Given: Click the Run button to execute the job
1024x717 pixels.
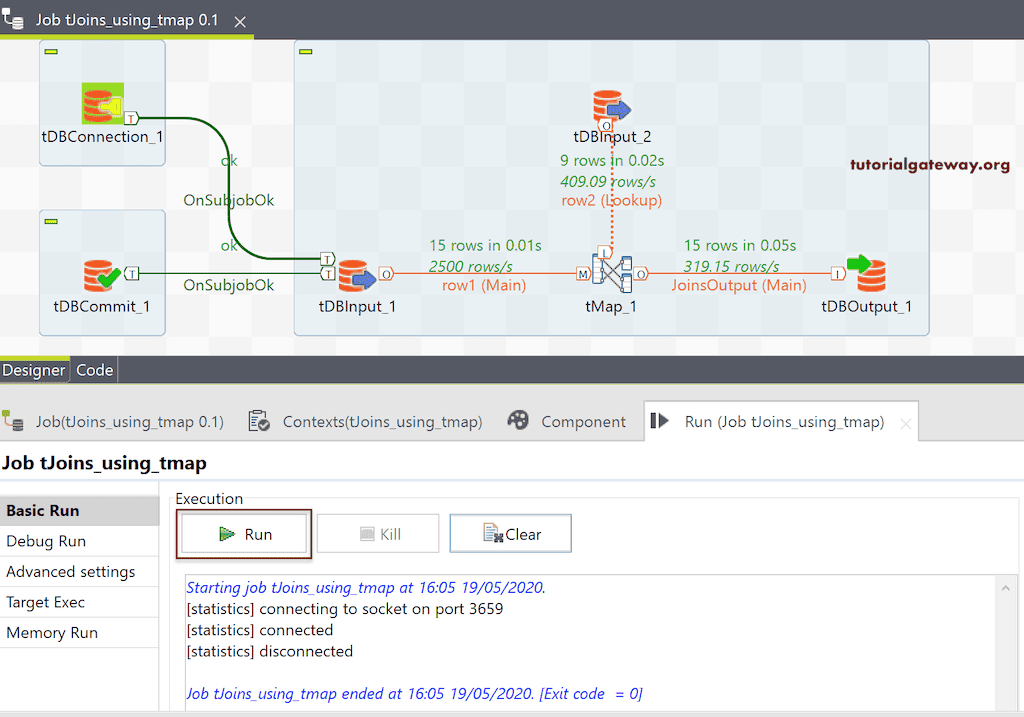Looking at the screenshot, I should pos(243,532).
